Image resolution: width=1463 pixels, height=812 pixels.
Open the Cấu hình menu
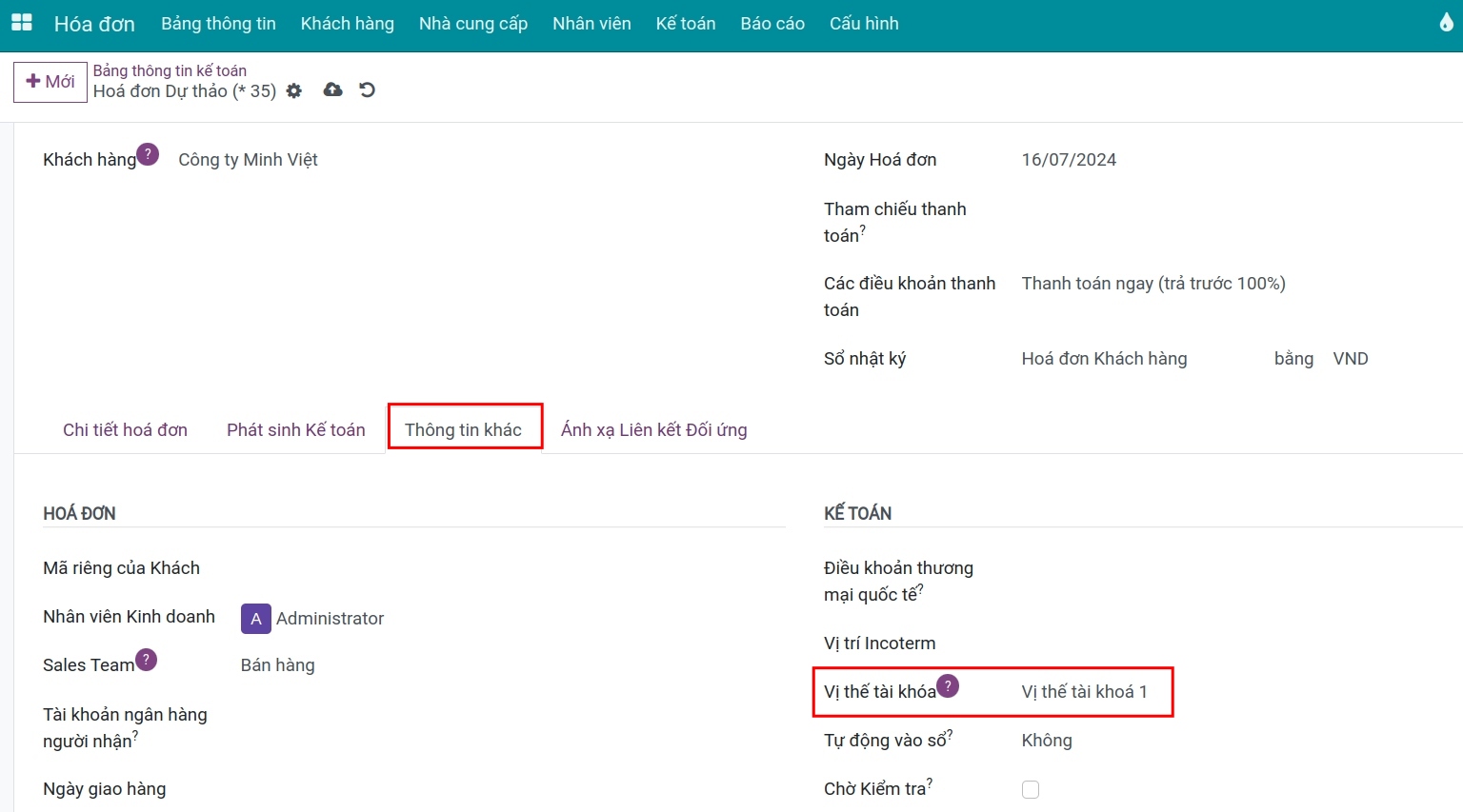click(864, 24)
